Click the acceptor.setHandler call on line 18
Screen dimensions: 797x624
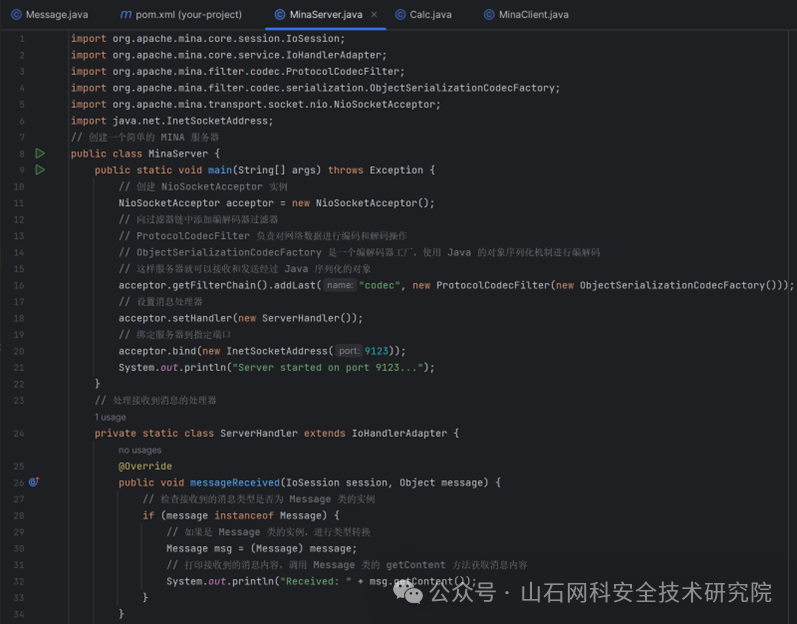tap(241, 318)
